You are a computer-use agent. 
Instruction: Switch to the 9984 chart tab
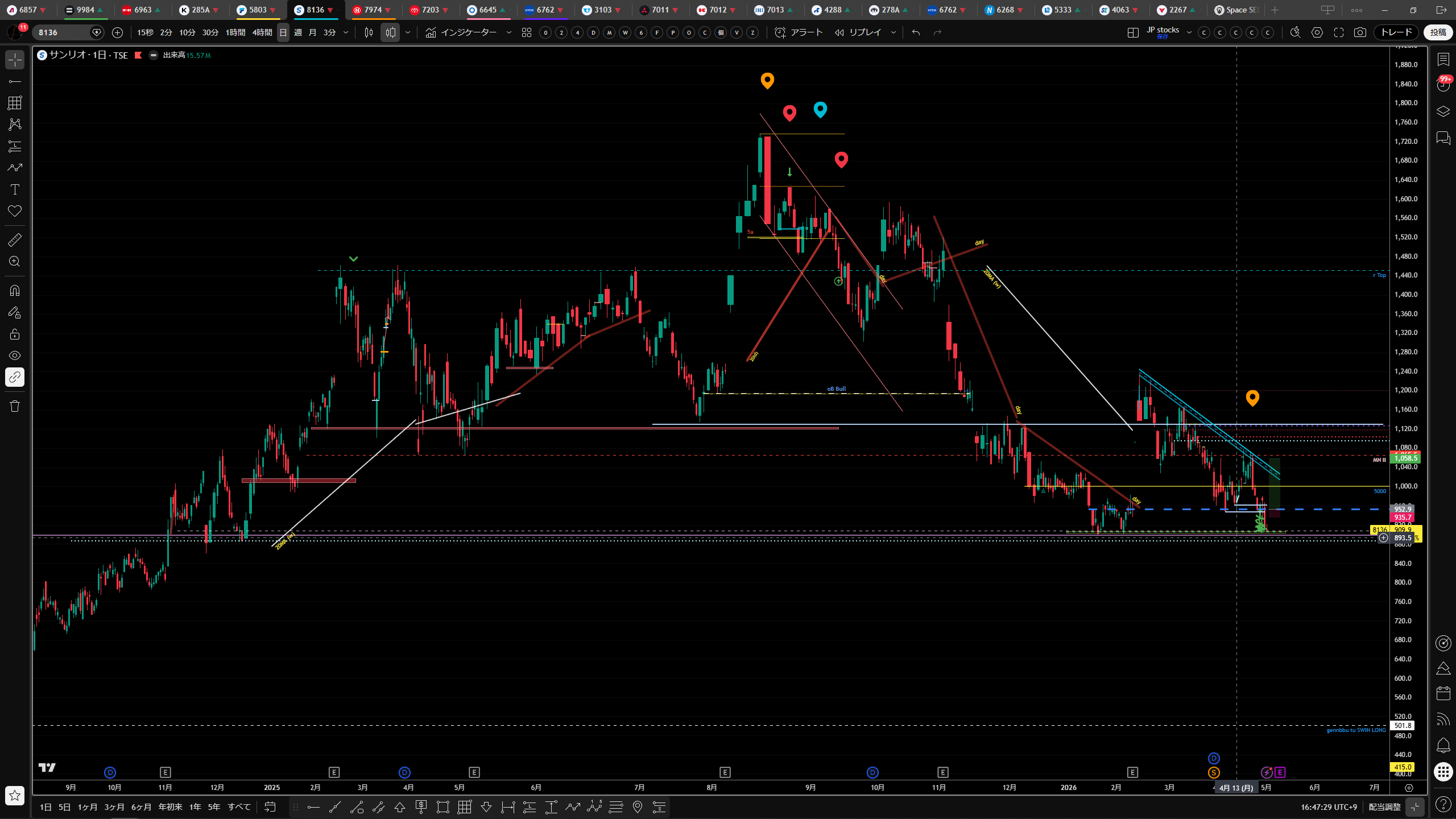[x=85, y=10]
